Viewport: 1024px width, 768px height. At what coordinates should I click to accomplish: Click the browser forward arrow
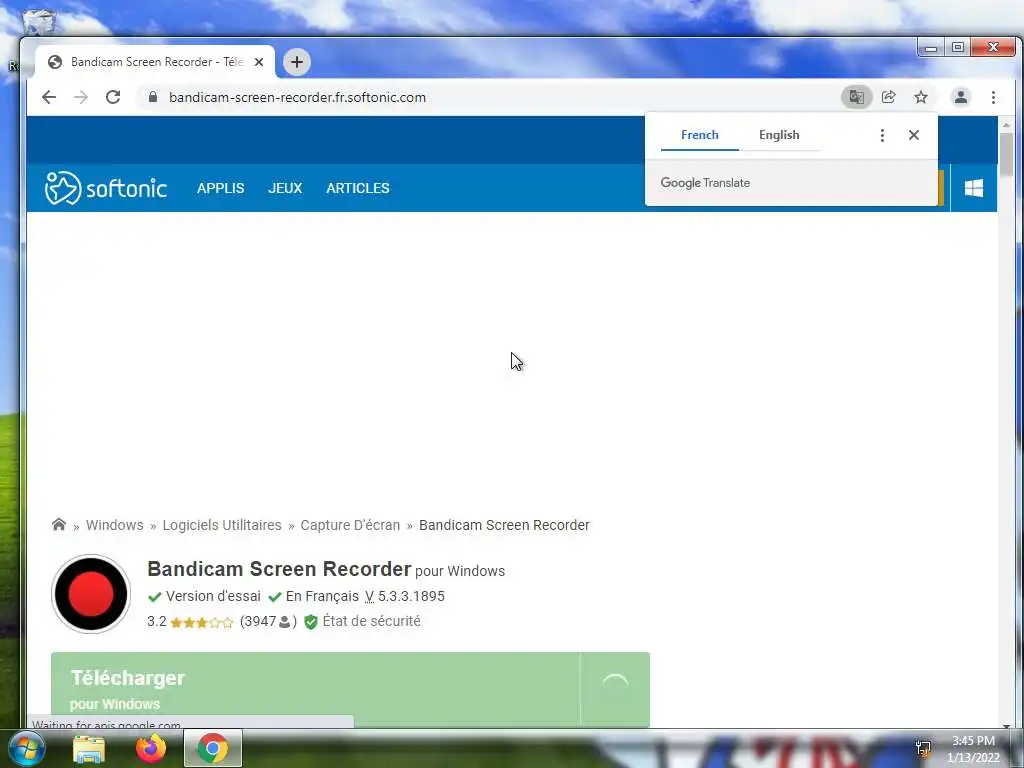[81, 97]
